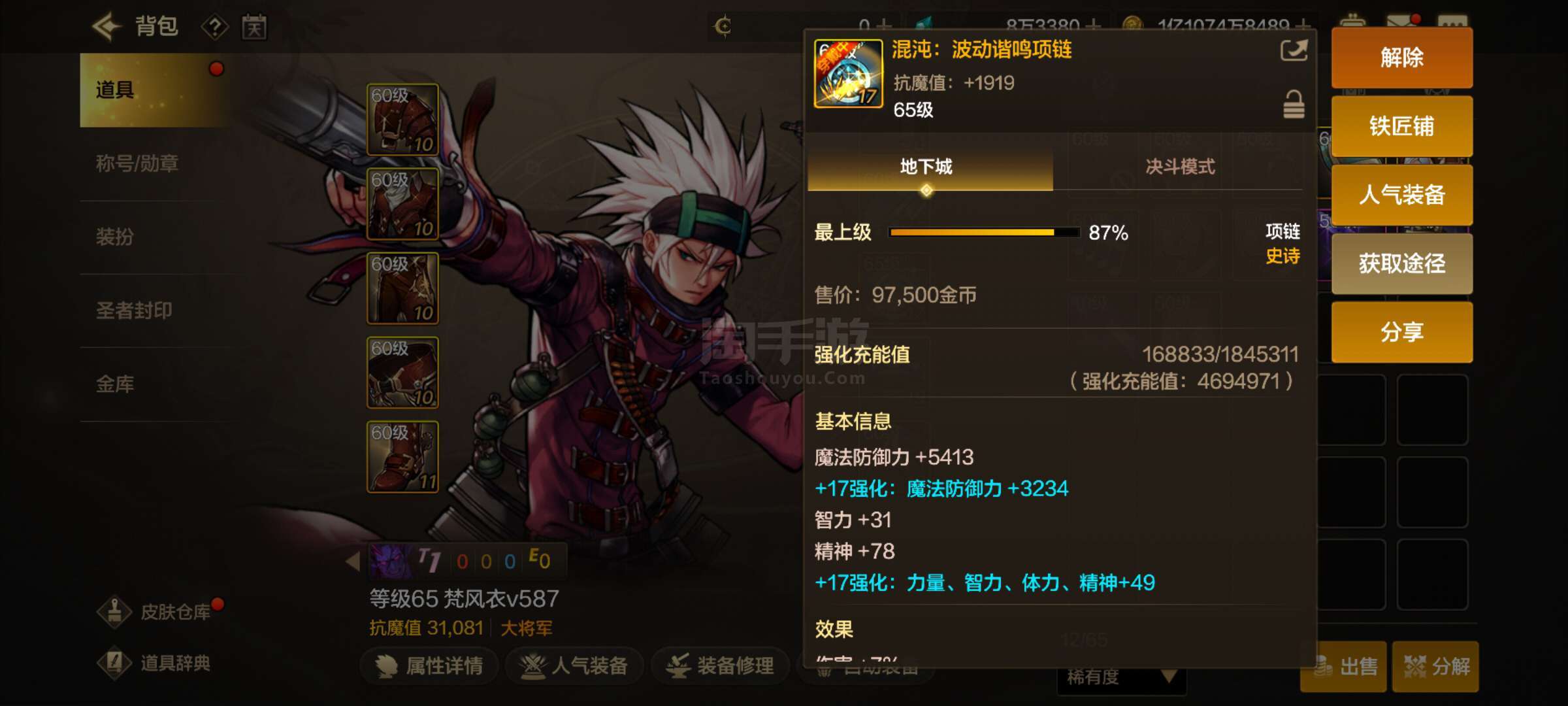Click the 解除 unequip button

[x=1402, y=58]
